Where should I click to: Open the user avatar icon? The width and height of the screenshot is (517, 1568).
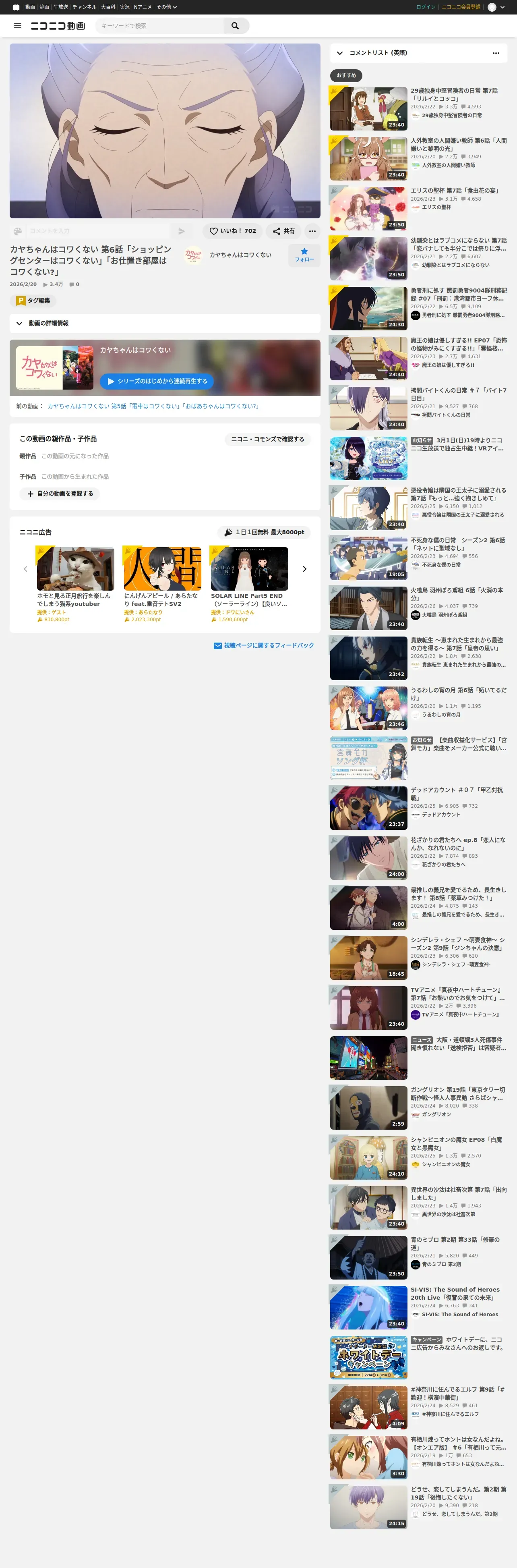point(492,7)
